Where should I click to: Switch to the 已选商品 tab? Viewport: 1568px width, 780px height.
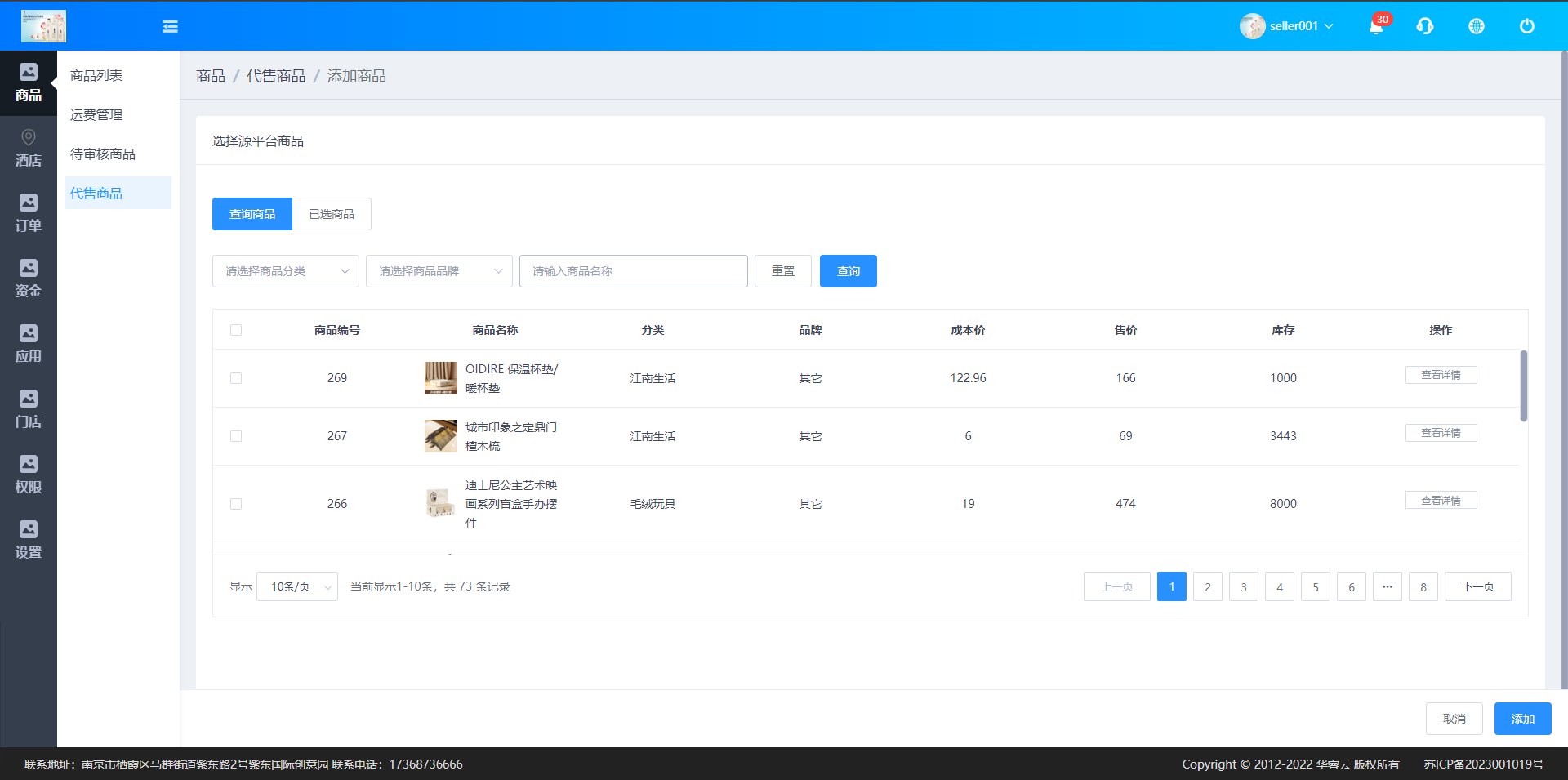point(332,214)
